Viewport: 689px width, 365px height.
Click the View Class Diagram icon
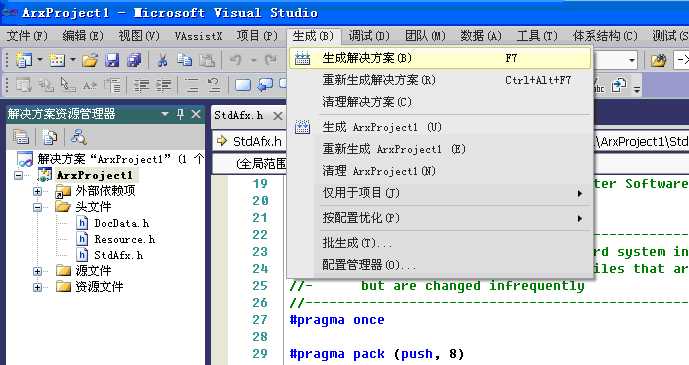79,137
